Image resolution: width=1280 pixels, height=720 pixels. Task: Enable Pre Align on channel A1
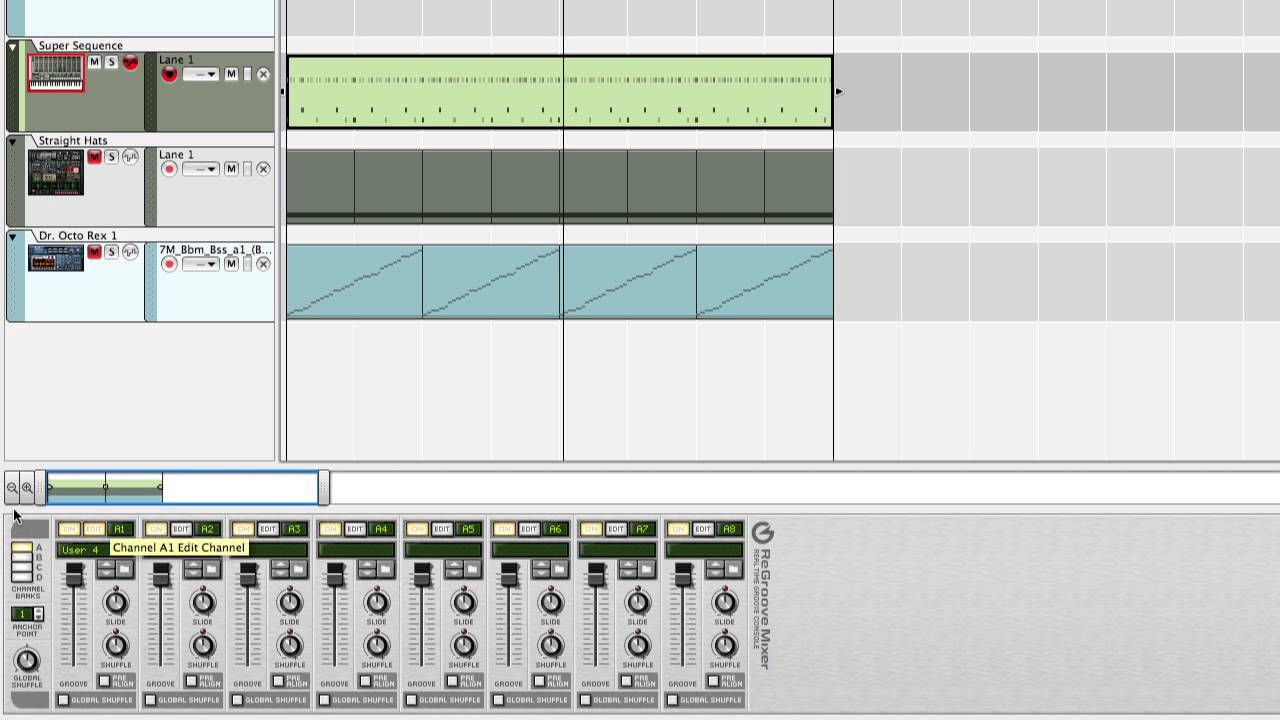coord(104,681)
